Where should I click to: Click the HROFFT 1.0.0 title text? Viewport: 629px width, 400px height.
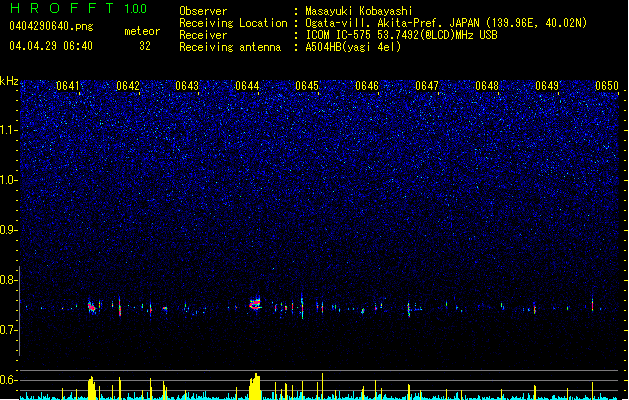click(x=78, y=8)
